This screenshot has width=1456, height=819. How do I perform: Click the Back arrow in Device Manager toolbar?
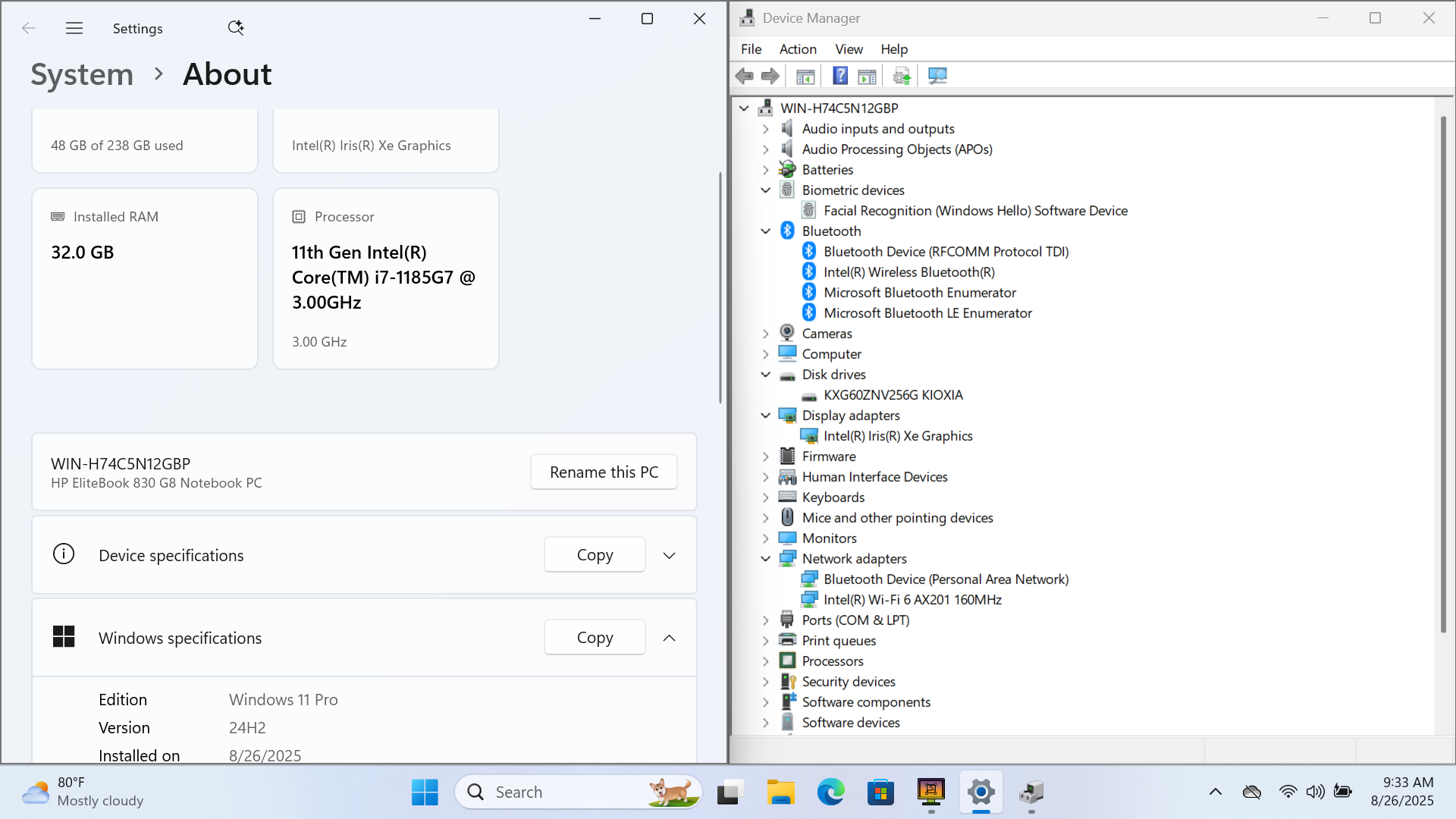coord(744,76)
